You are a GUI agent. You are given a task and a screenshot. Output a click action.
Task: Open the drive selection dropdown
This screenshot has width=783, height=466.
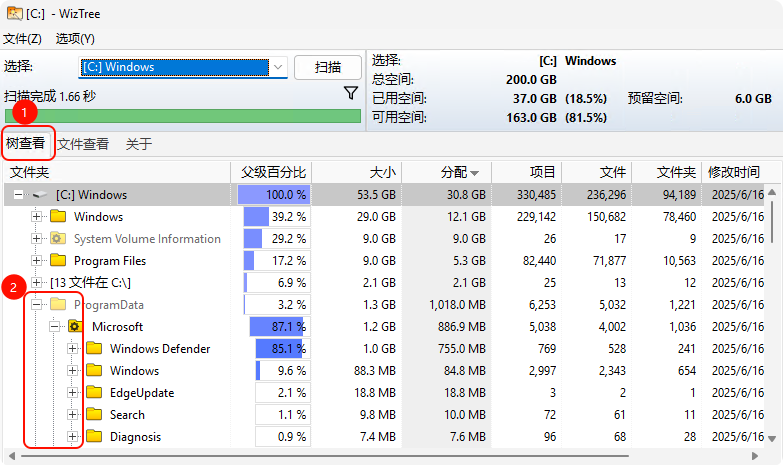coord(278,67)
